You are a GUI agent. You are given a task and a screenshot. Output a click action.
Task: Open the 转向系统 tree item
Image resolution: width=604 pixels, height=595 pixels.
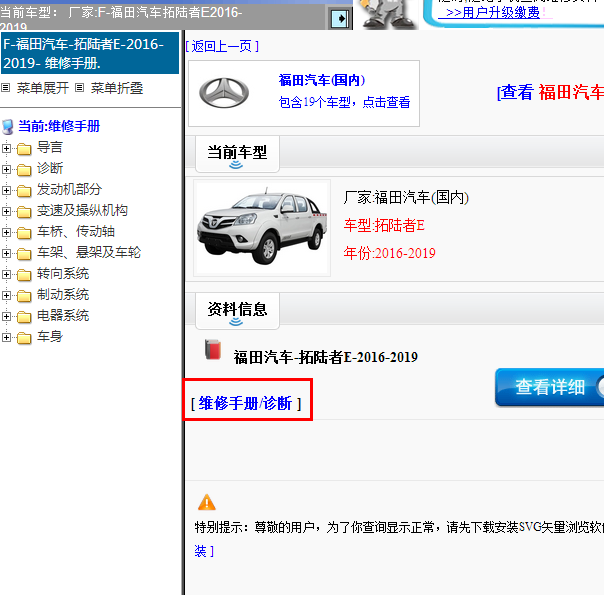[x=63, y=273]
